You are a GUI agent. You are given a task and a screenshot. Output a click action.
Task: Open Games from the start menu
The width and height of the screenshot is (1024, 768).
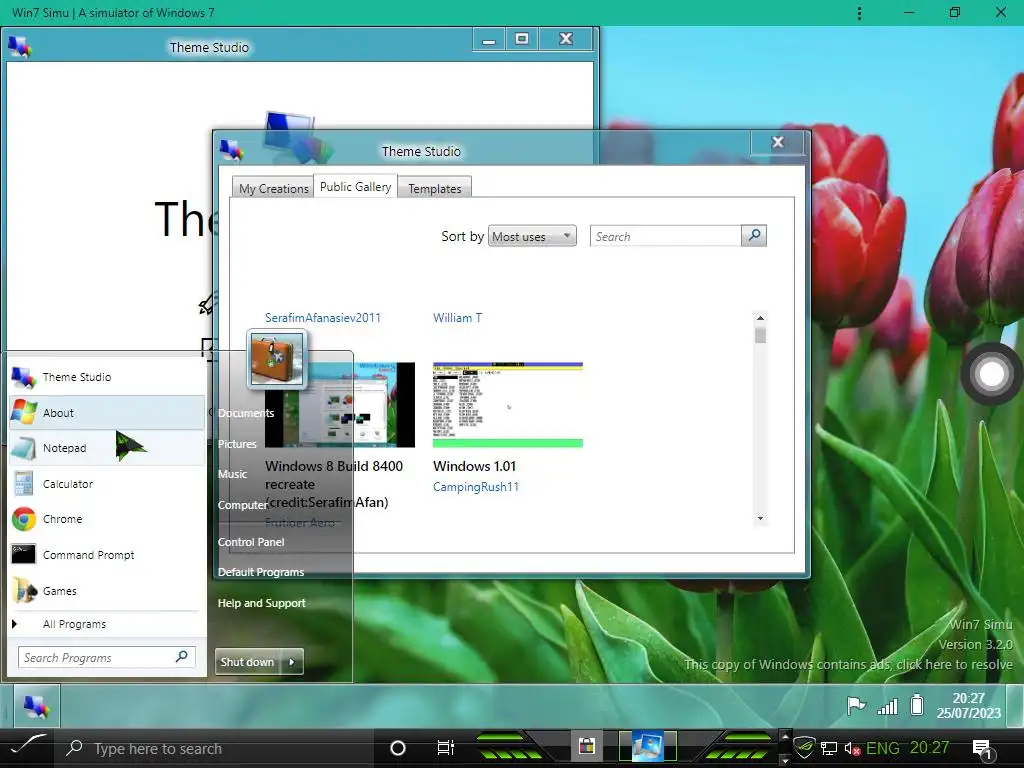[x=107, y=591]
